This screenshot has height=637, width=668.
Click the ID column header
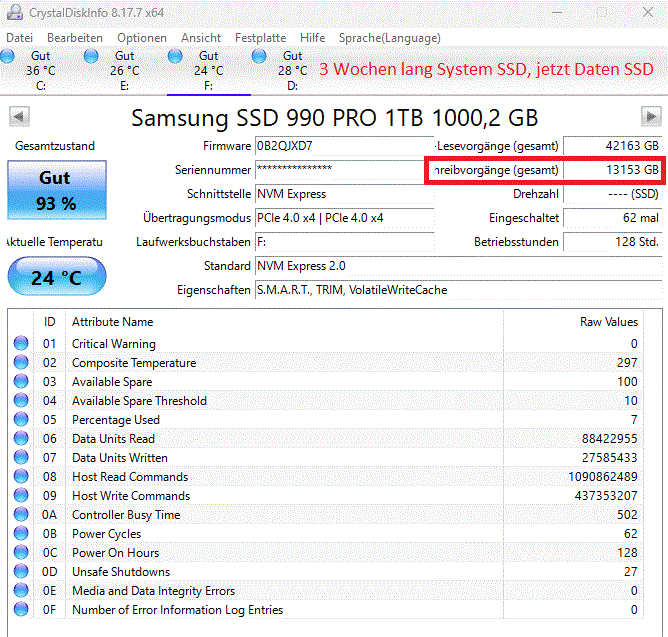49,322
